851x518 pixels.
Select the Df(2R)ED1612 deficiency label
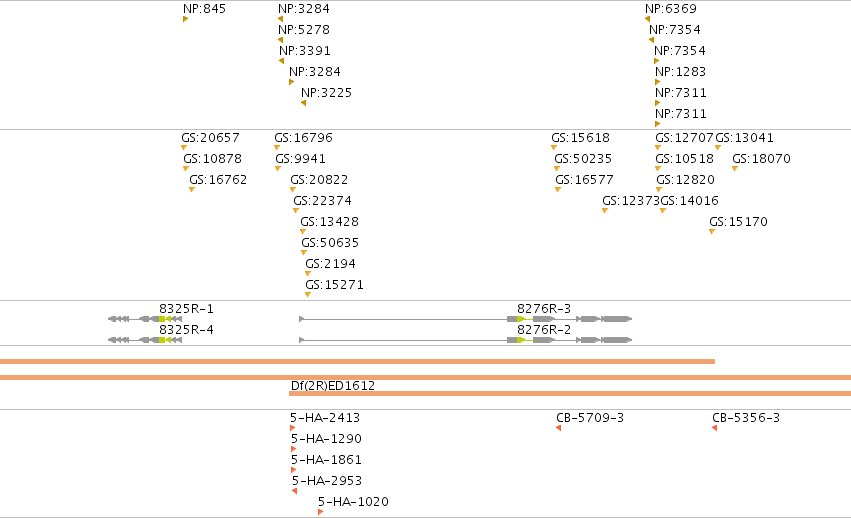coord(333,386)
